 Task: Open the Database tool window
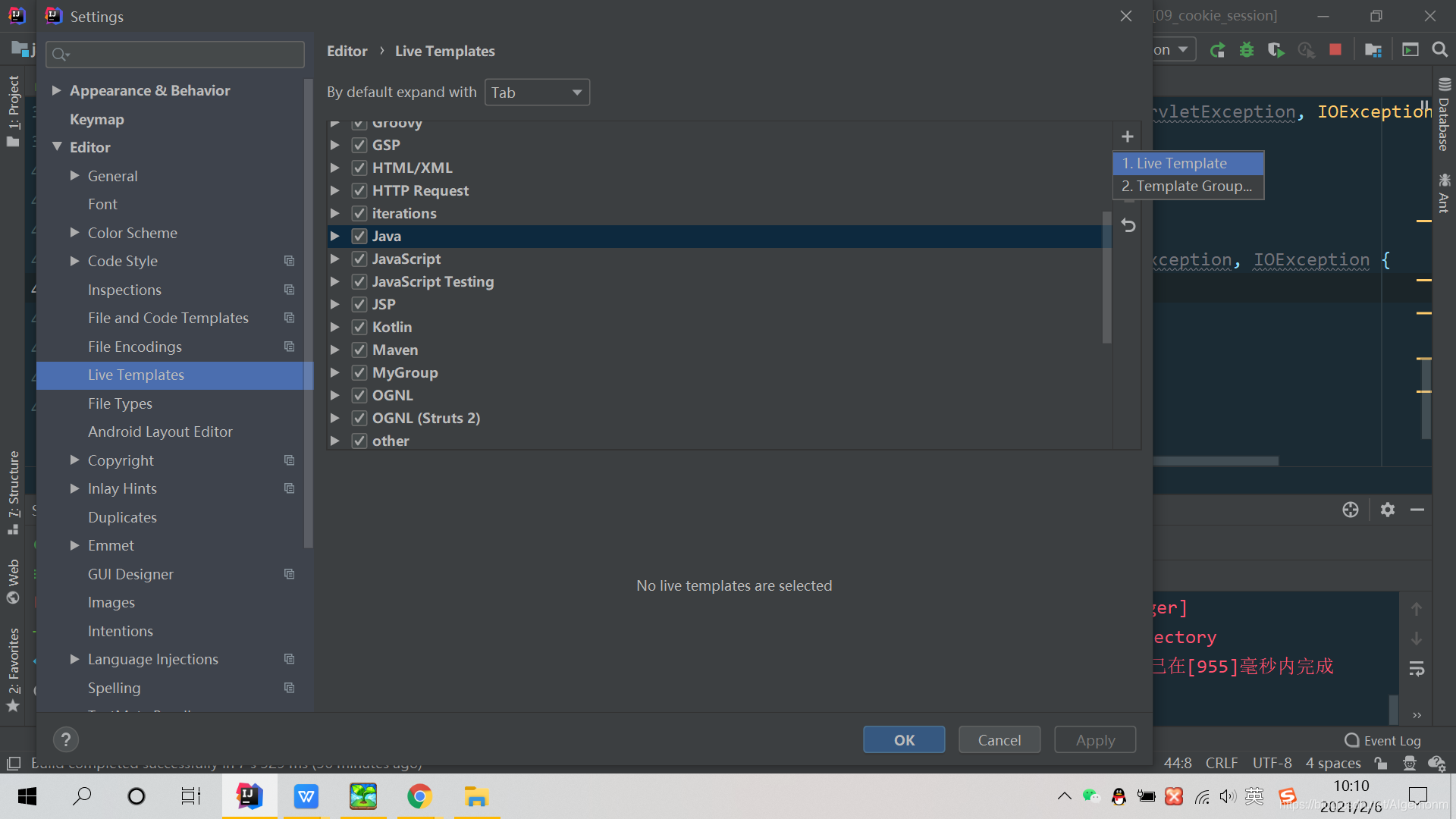(x=1444, y=115)
